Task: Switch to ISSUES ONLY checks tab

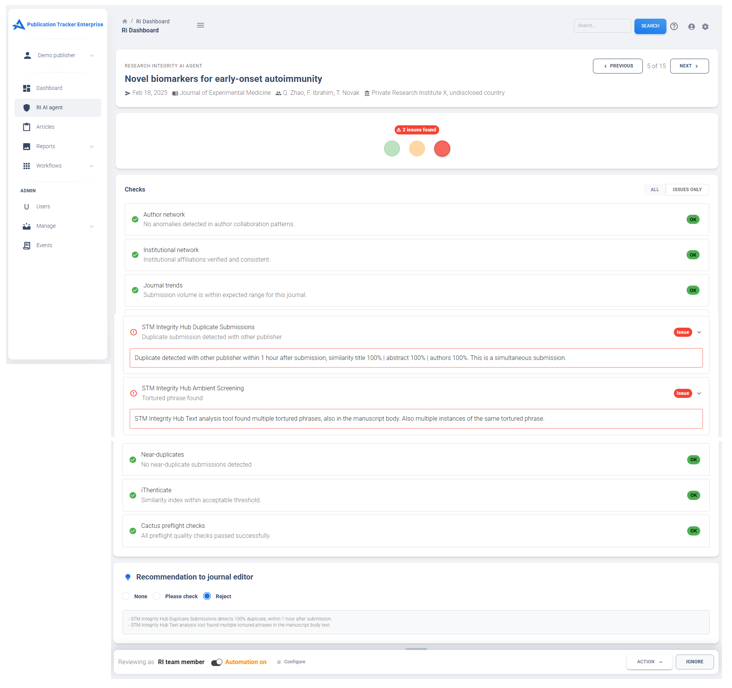Action: point(687,190)
